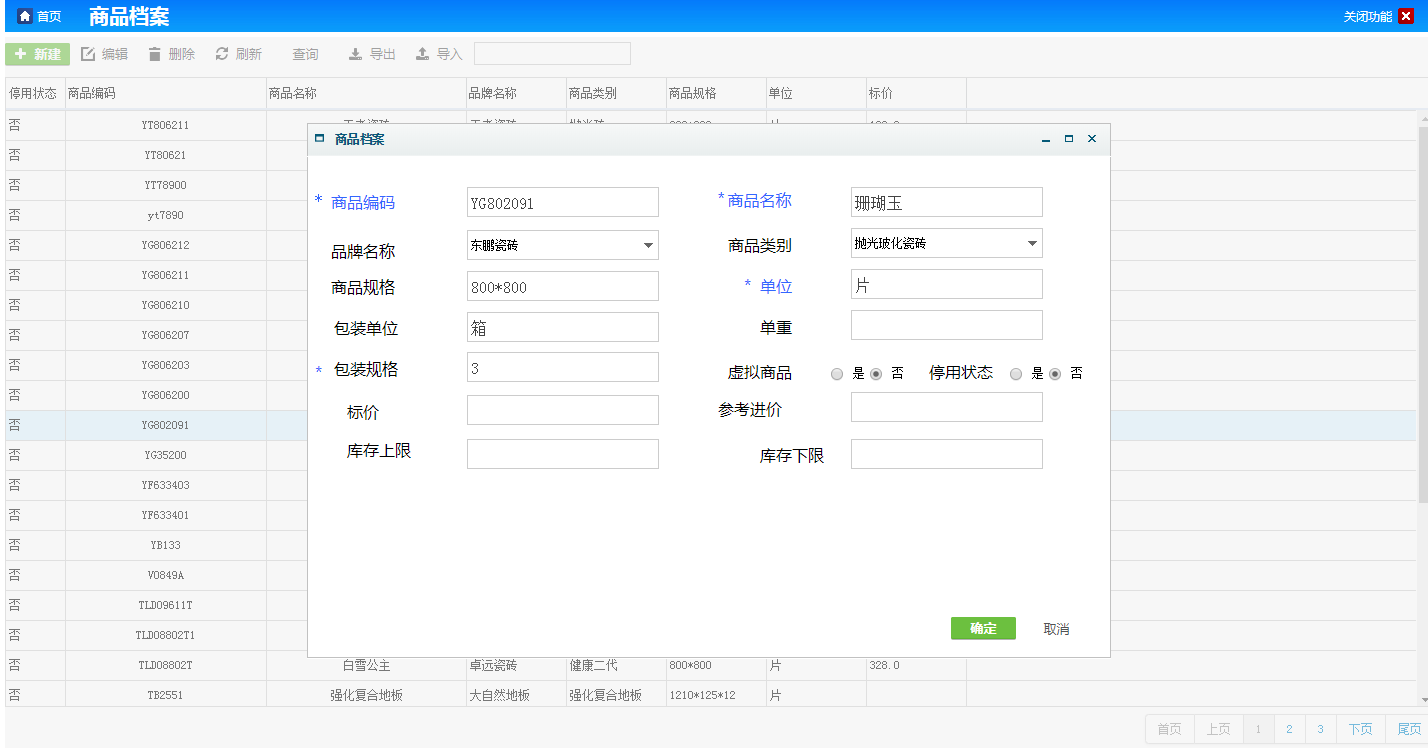
Task: Select 是 for 停用状态
Action: pyautogui.click(x=1016, y=374)
